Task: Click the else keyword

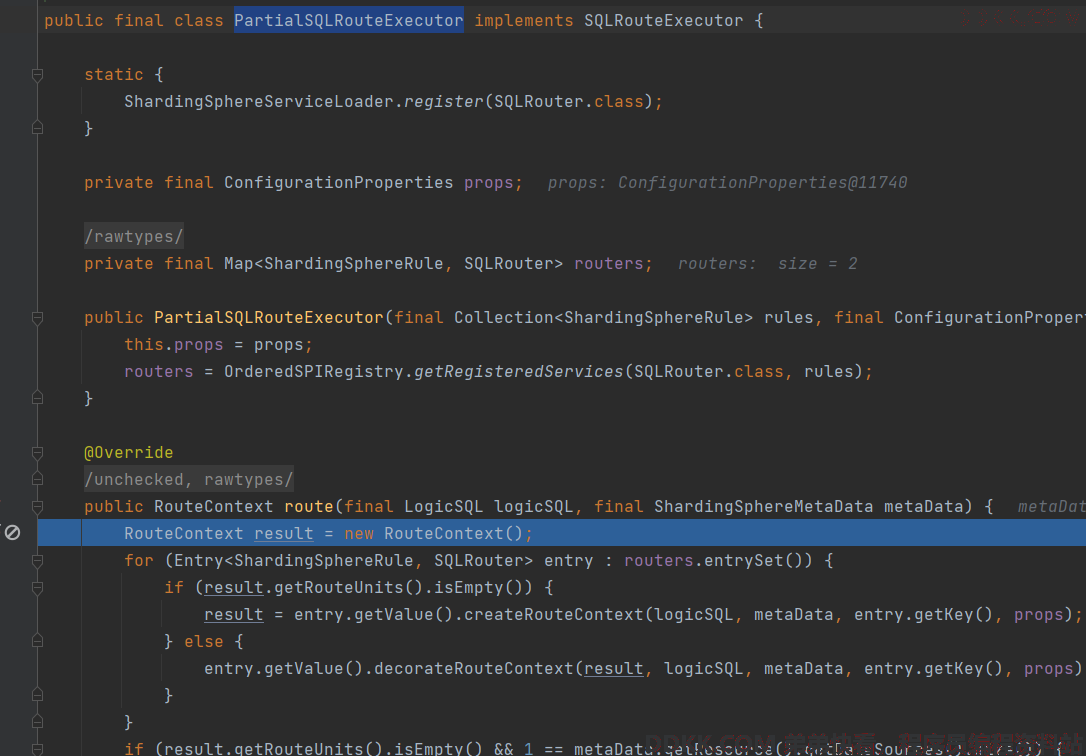Action: pyautogui.click(x=204, y=642)
